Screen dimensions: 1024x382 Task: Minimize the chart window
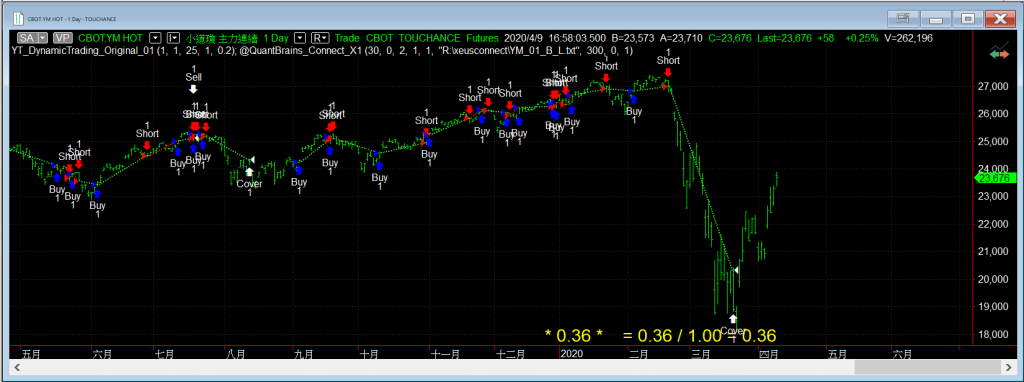point(936,18)
